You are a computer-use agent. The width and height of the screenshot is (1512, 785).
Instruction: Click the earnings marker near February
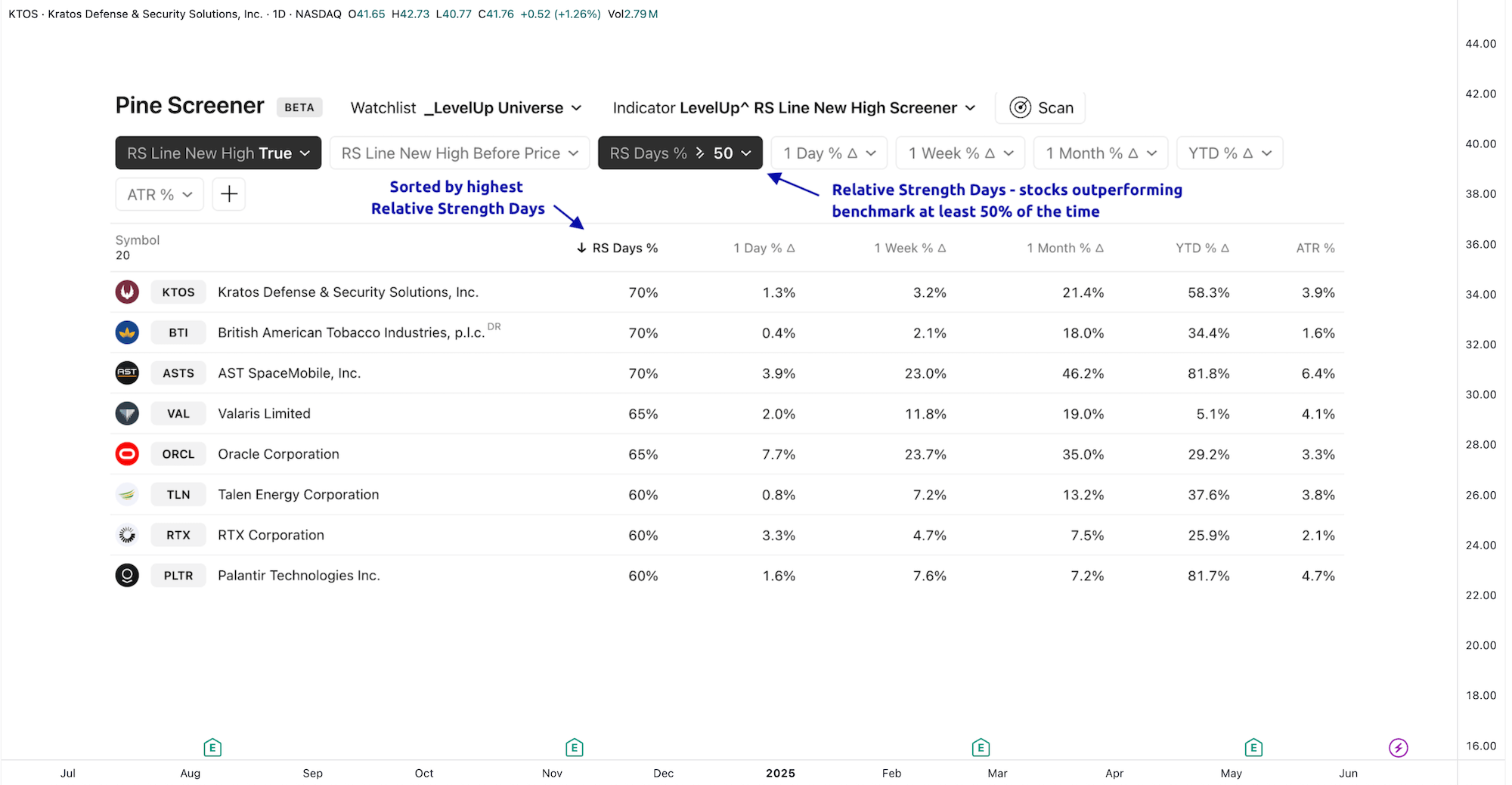click(x=981, y=747)
